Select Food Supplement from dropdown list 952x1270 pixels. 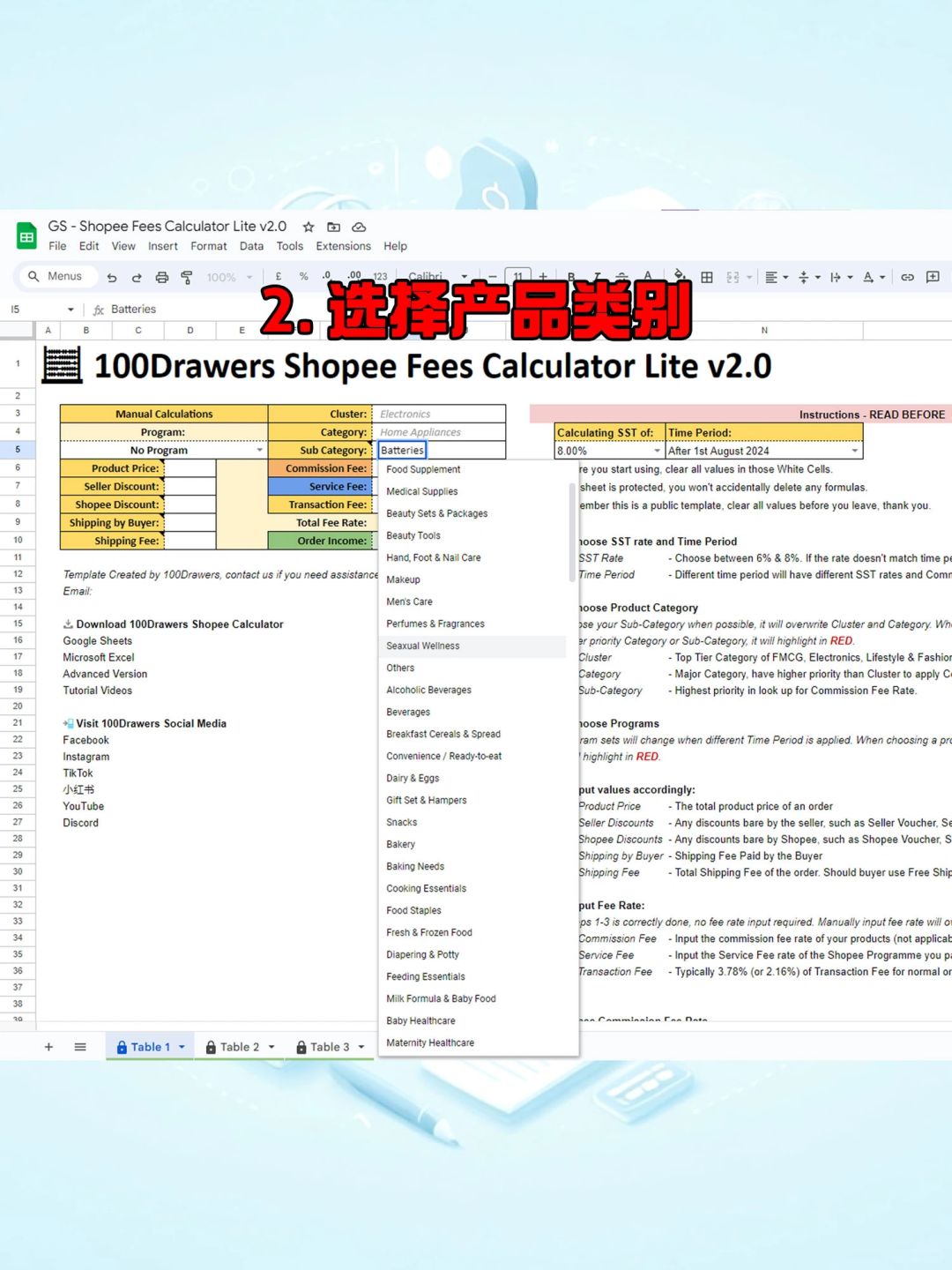(472, 469)
